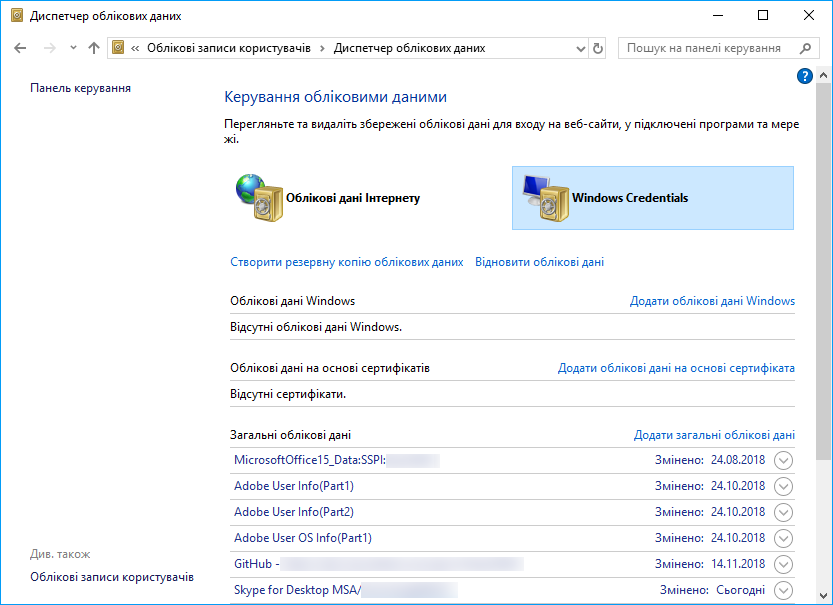
Task: Expand the MicrosoftOffice15_Data:SSPI credential entry
Action: [x=783, y=460]
